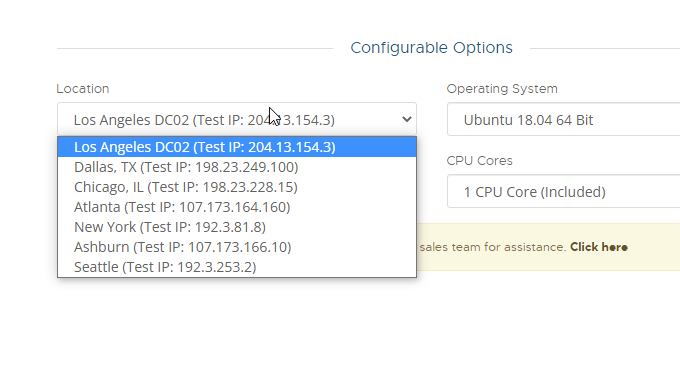
Task: Click the CPU Cores label
Action: [480, 160]
